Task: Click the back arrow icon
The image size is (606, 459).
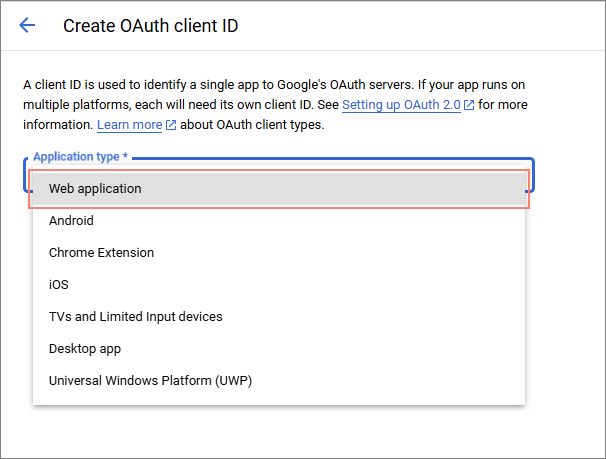Action: click(27, 26)
